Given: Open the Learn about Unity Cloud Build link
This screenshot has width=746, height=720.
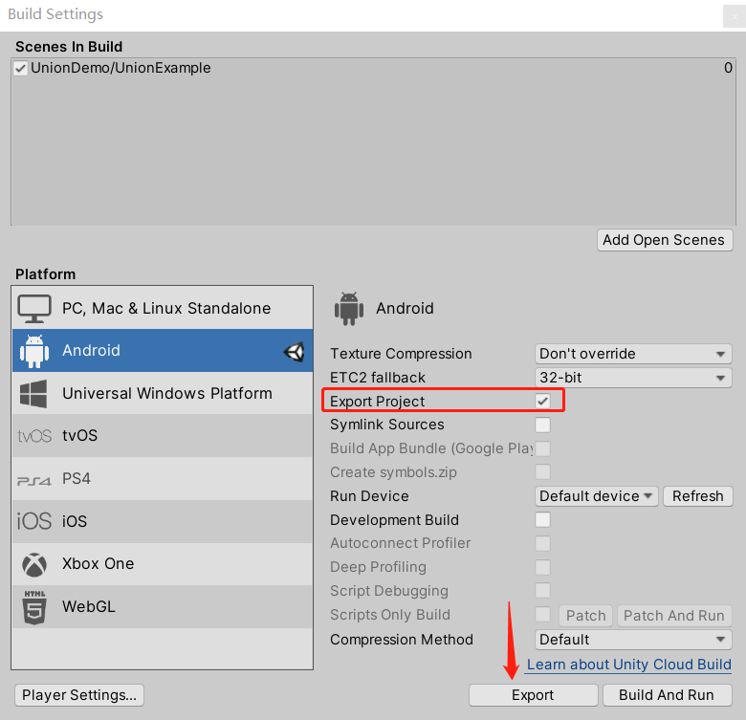Looking at the screenshot, I should (x=629, y=664).
